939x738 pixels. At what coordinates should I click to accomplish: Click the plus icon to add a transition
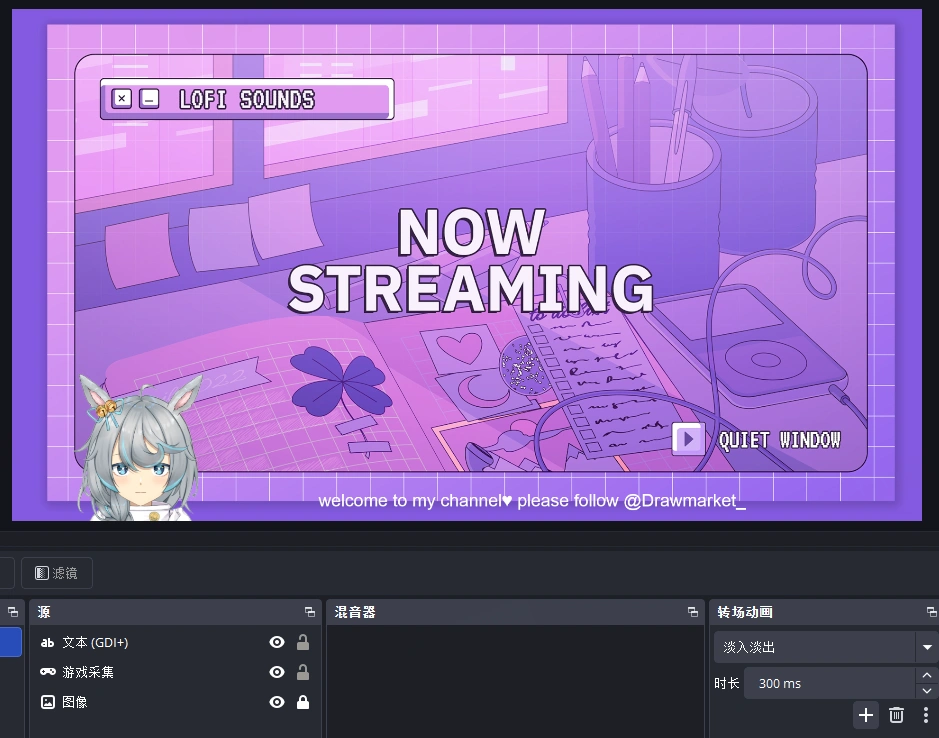(866, 715)
